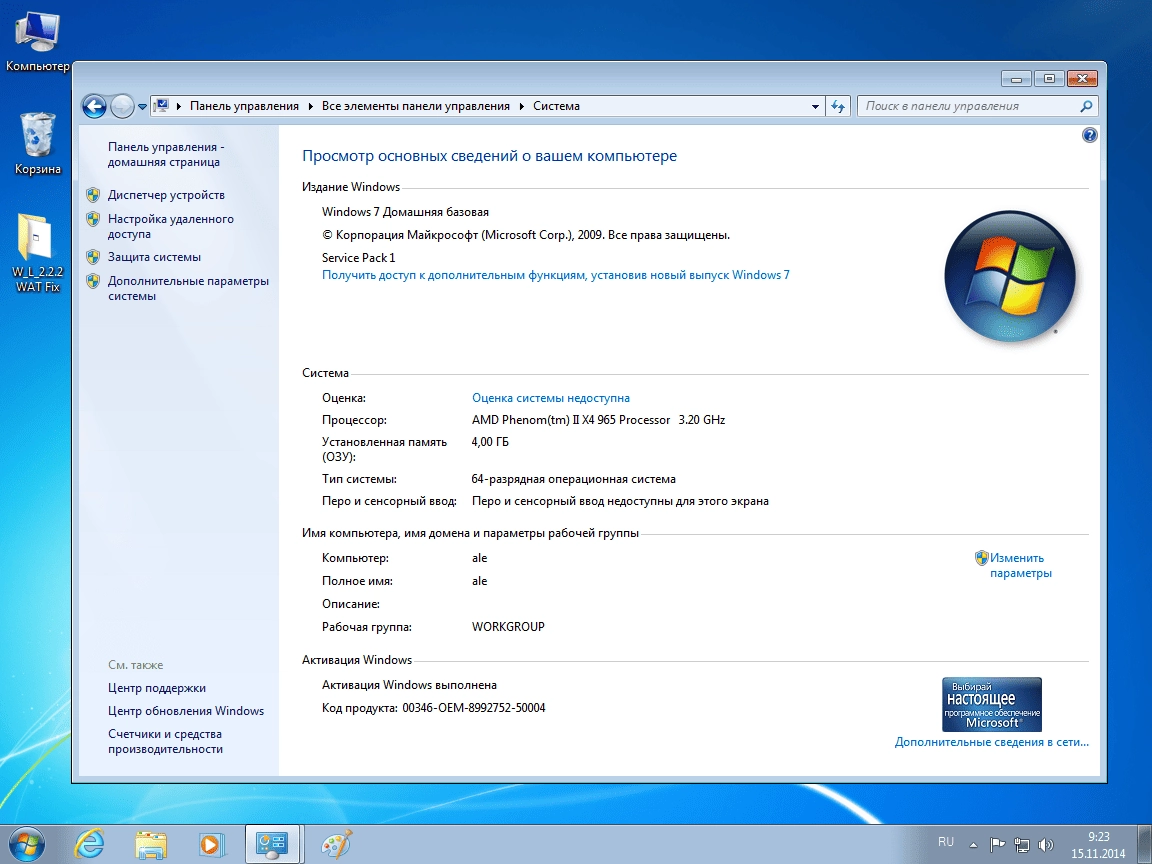
Task: Open Windows Explorer from taskbar
Action: coord(151,844)
